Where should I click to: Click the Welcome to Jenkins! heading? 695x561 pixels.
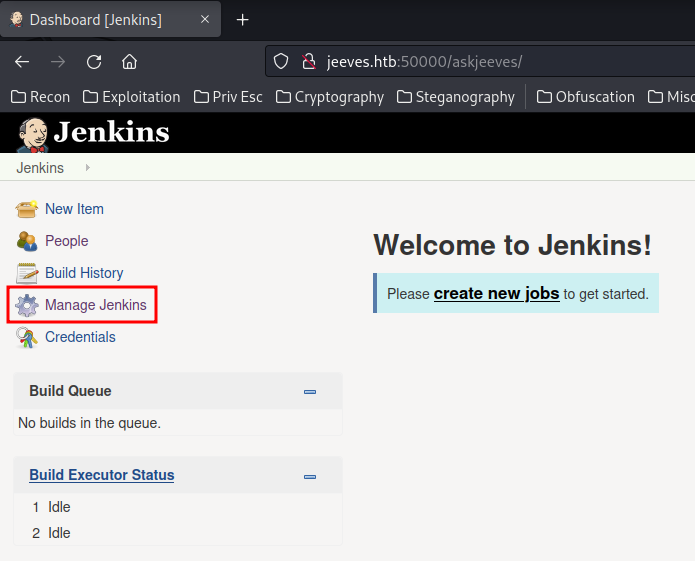point(512,245)
